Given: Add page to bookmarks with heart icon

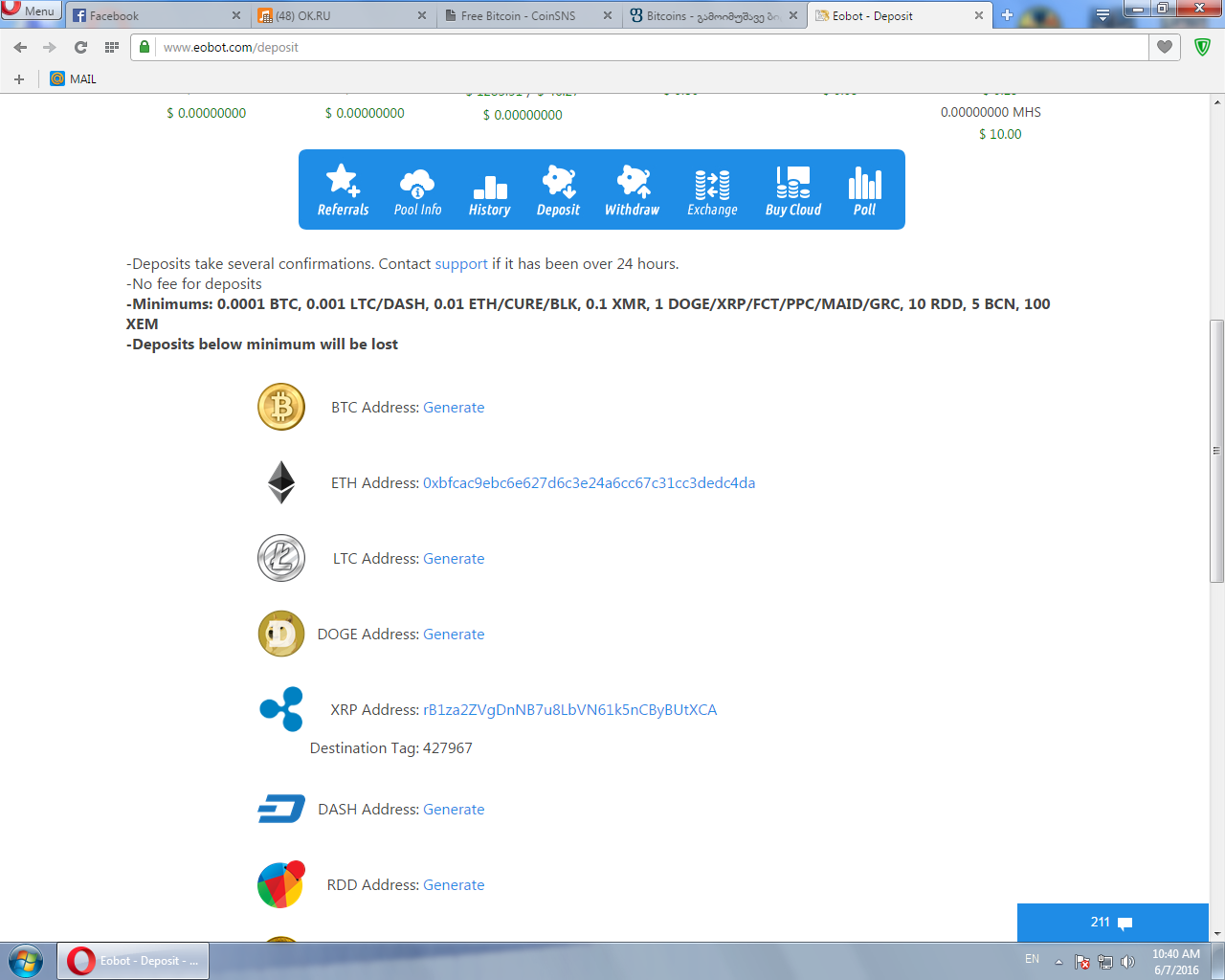Looking at the screenshot, I should point(1165,47).
